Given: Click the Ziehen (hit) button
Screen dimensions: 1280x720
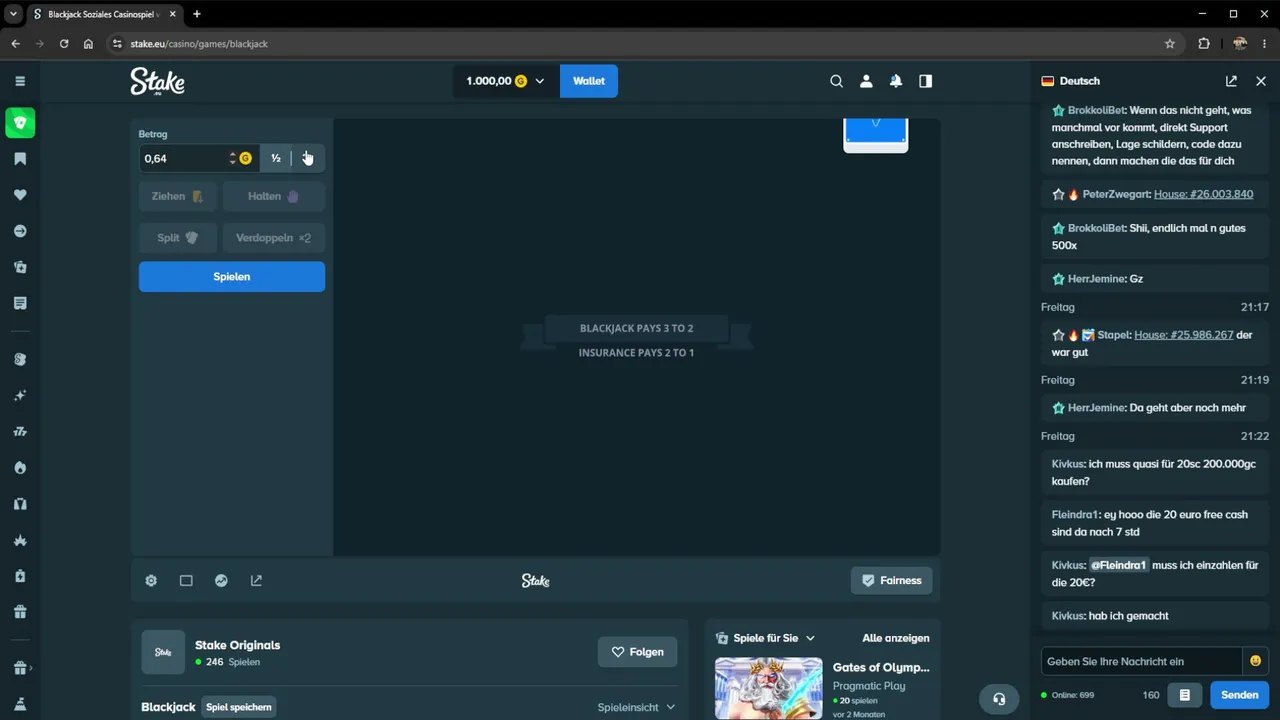Looking at the screenshot, I should pos(177,196).
